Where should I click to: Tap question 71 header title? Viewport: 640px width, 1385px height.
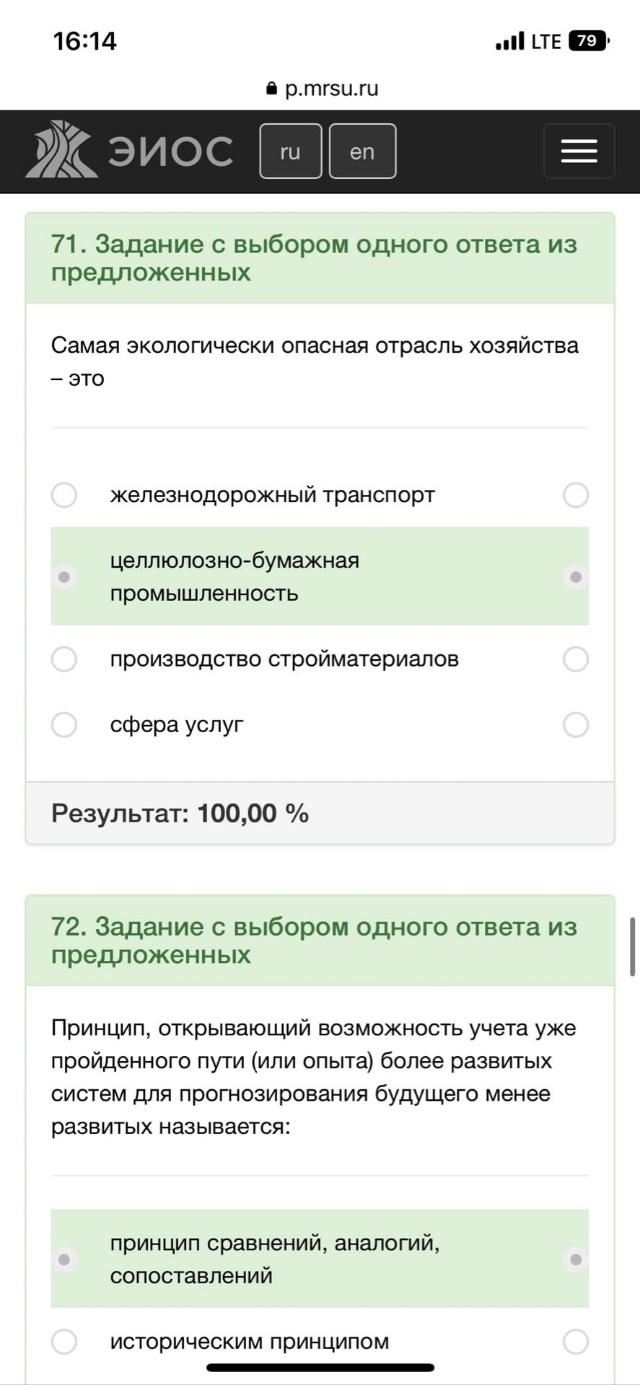[x=314, y=258]
